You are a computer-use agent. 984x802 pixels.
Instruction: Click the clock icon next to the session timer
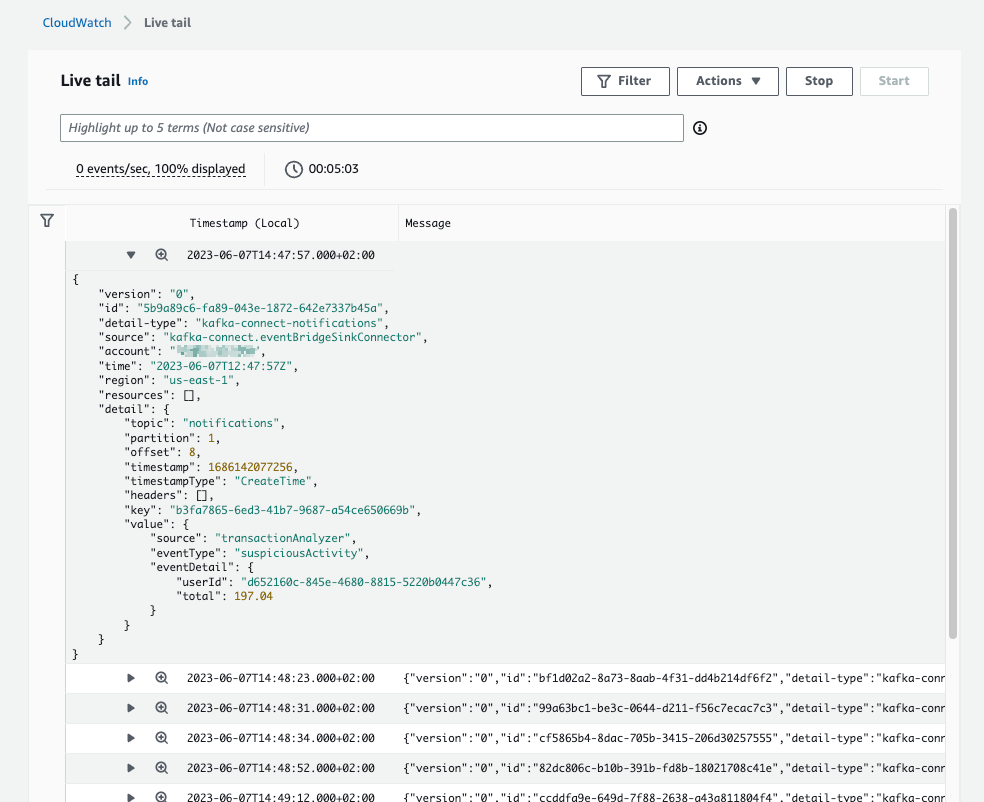(x=293, y=168)
